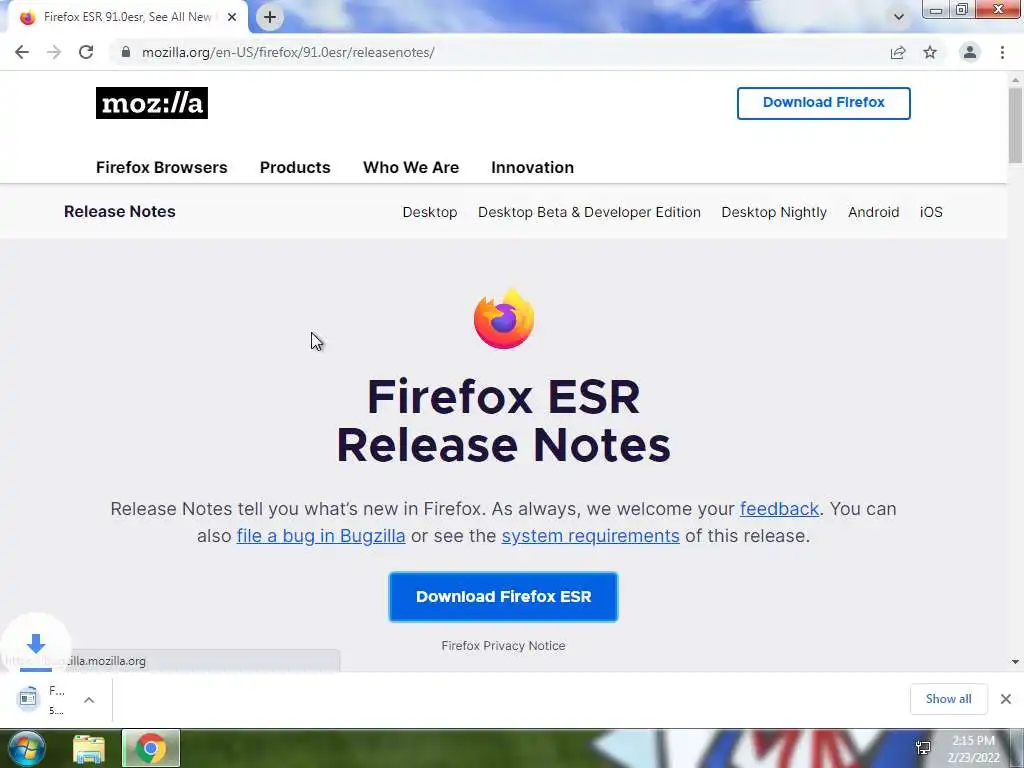This screenshot has width=1024, height=768.
Task: Open the Chrome three-dot menu
Action: coord(1002,52)
